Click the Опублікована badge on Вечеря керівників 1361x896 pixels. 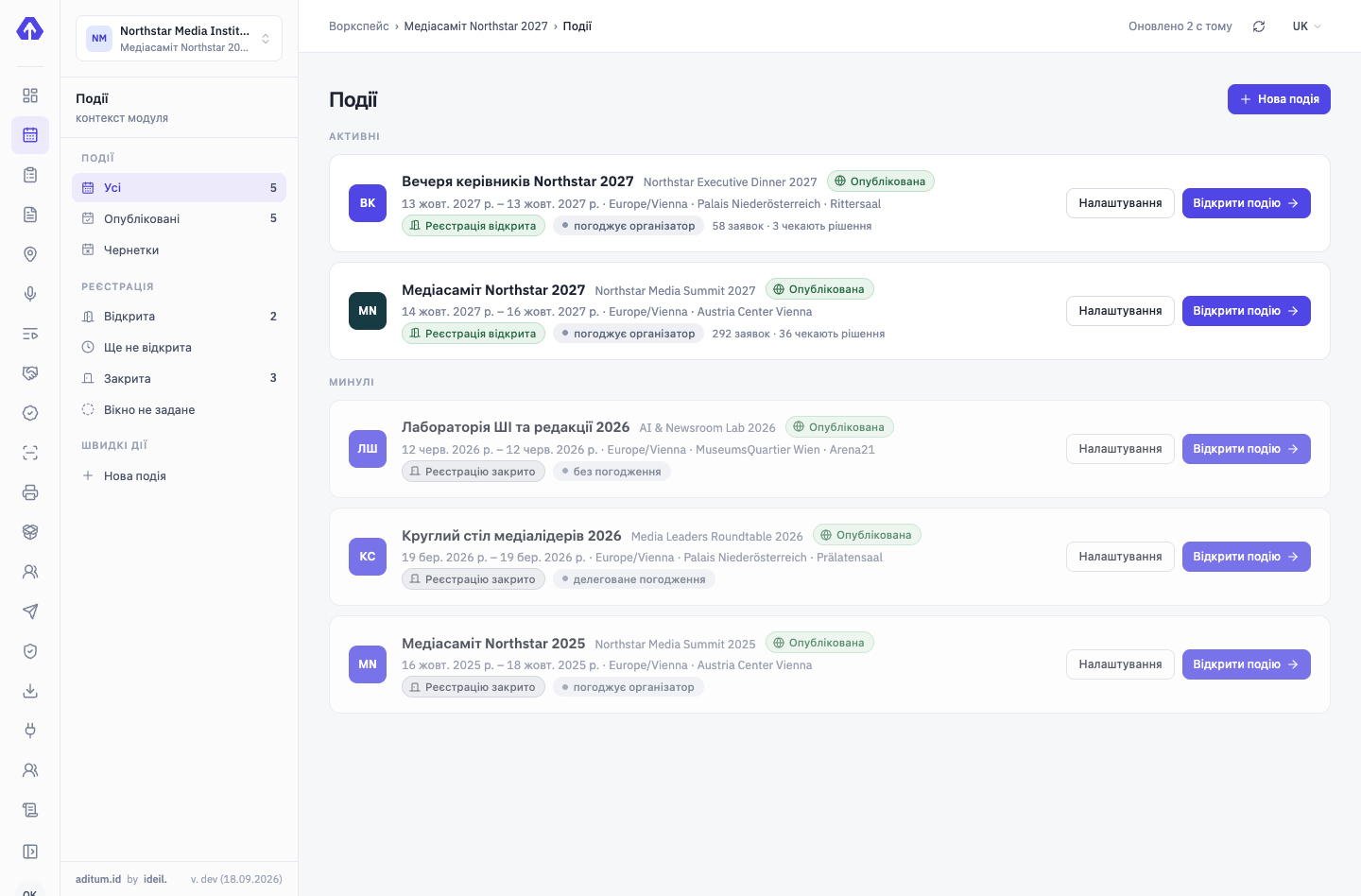tap(881, 181)
